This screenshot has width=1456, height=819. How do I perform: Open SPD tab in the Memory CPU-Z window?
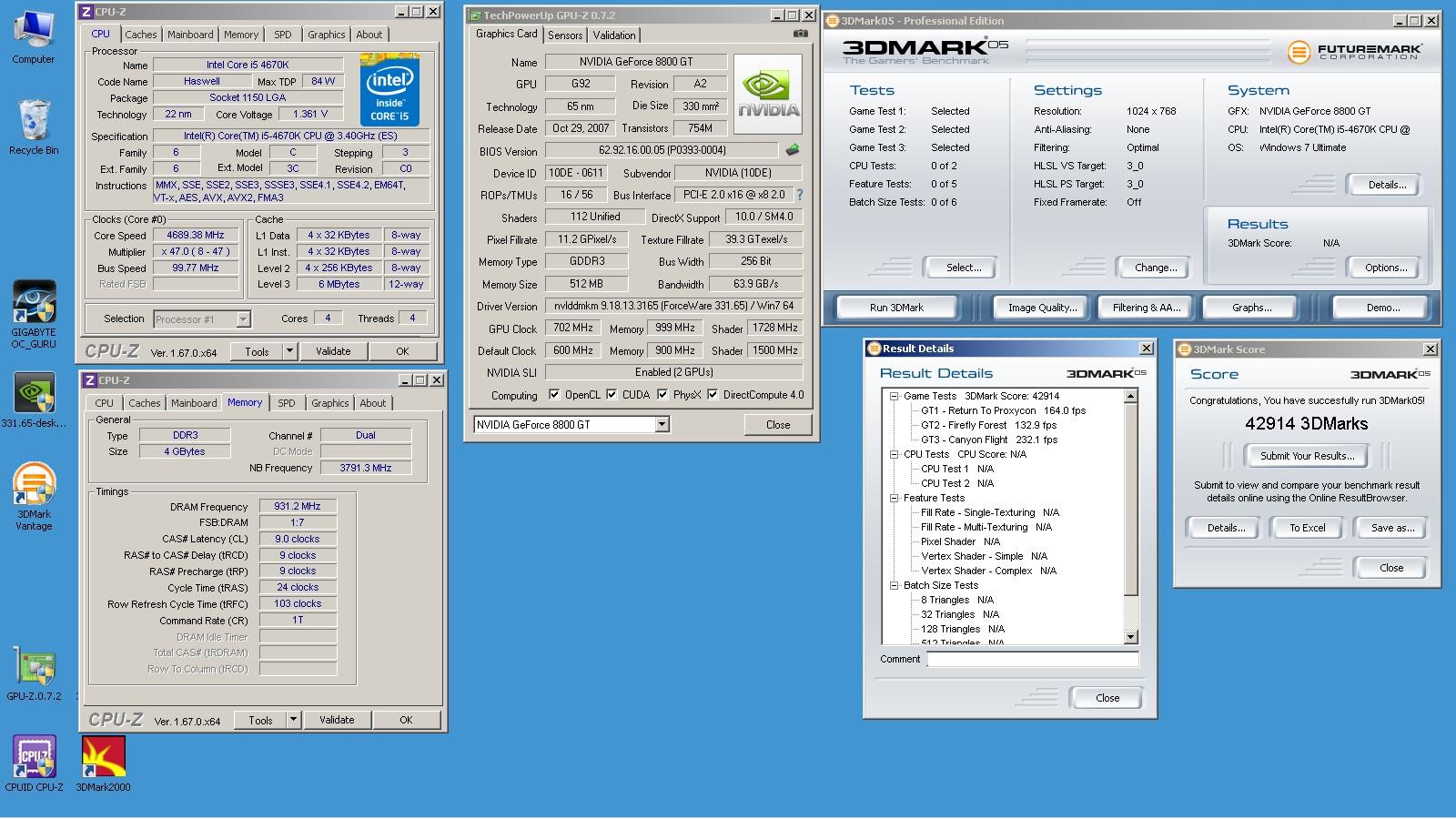(287, 403)
